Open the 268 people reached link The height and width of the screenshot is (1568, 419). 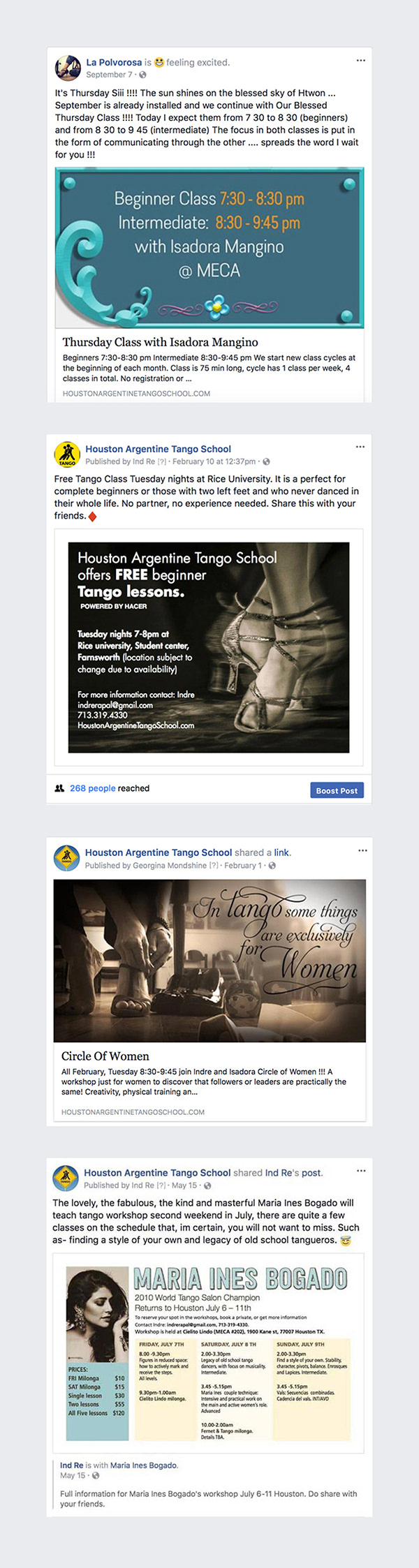tap(93, 788)
